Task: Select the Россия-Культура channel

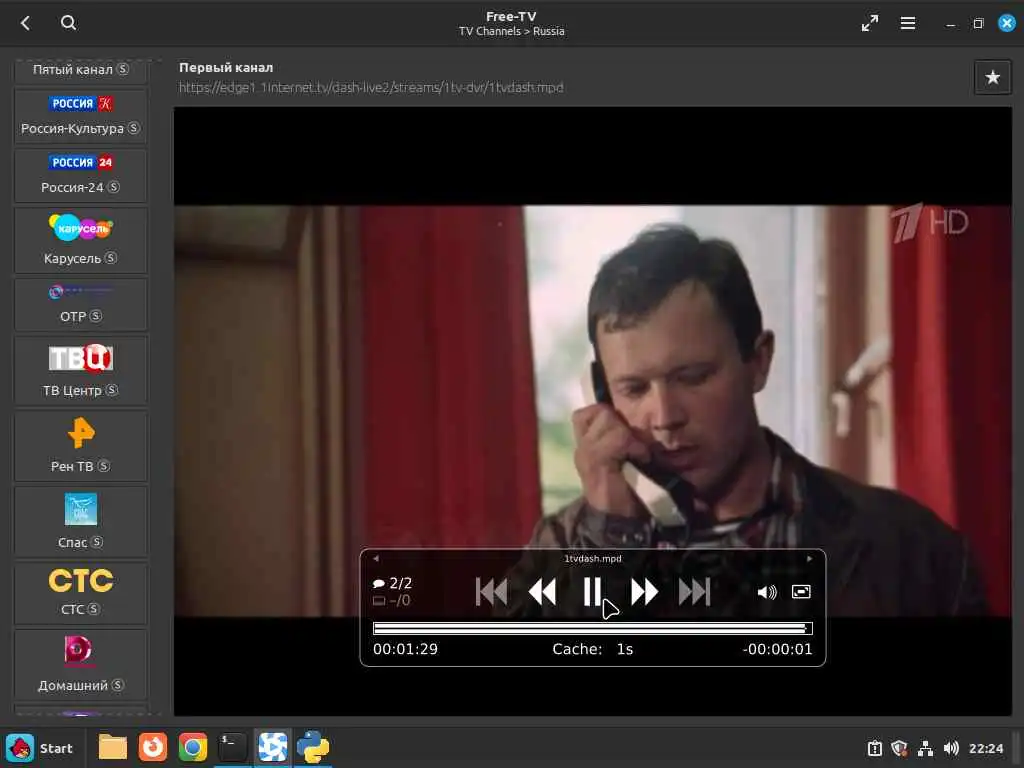Action: (81, 117)
